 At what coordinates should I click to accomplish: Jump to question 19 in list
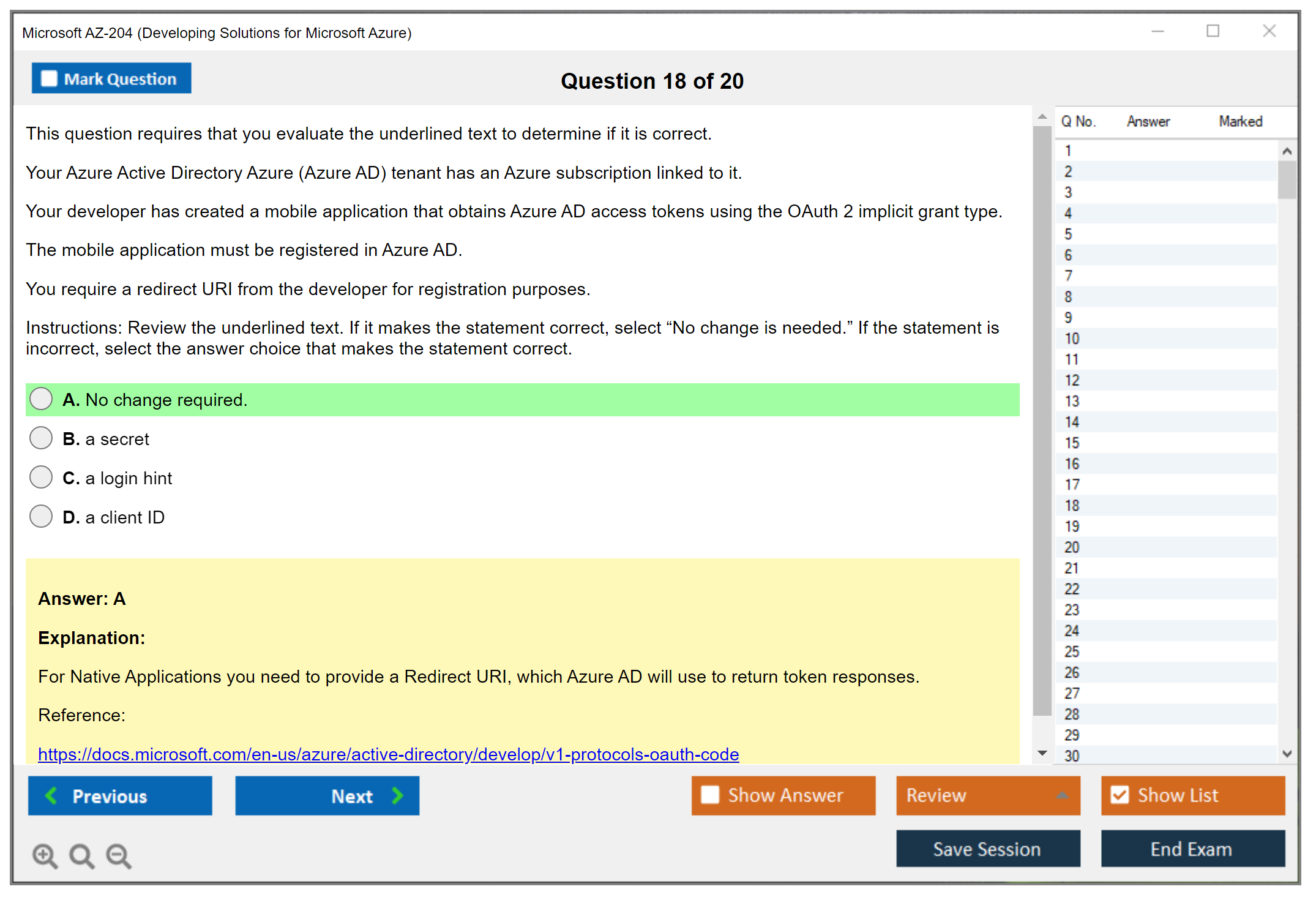point(1072,527)
